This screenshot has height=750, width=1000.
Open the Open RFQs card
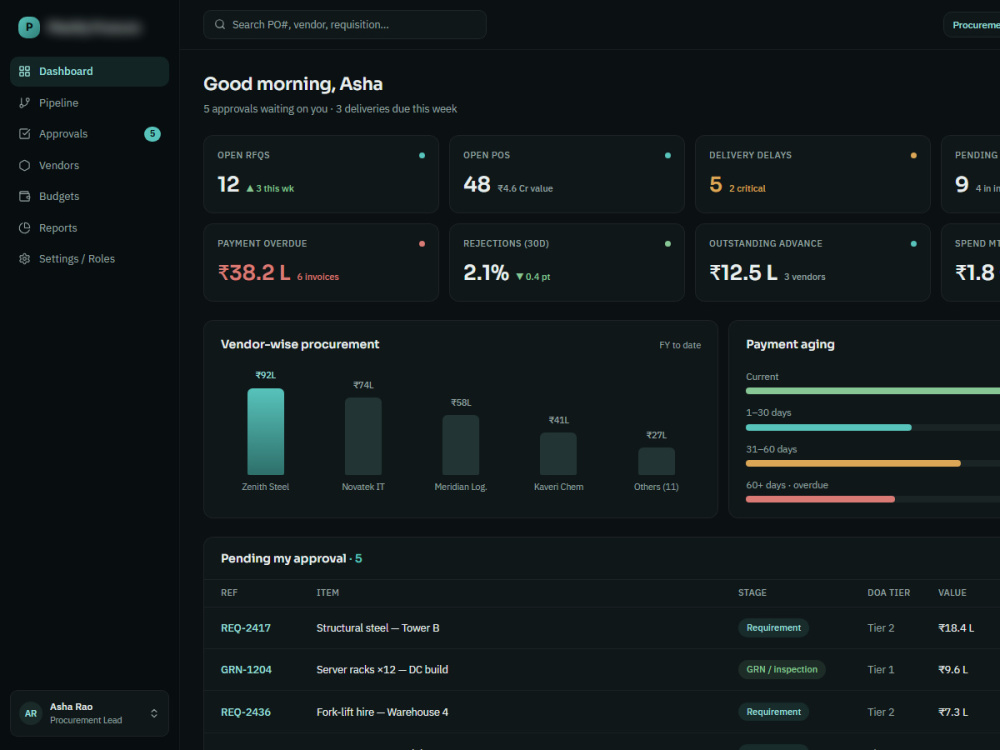tap(321, 174)
